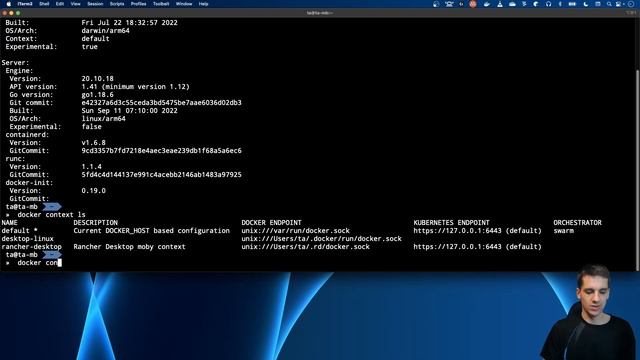This screenshot has height=360, width=640.
Task: Click 'unix:///Users/ta/.rd/docker.sock' endpoint text
Action: [305, 247]
